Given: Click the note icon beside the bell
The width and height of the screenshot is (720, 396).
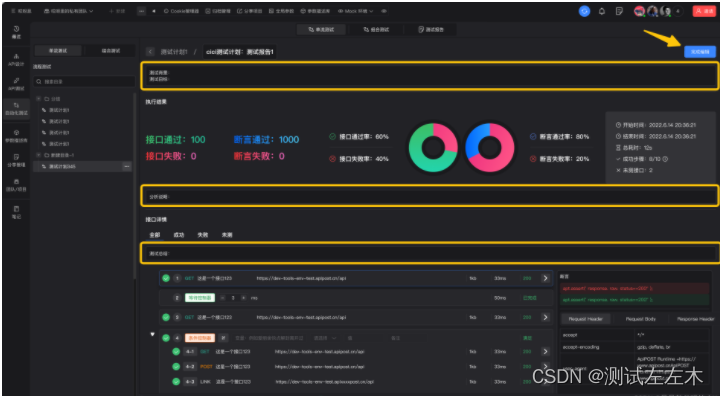Looking at the screenshot, I should tap(619, 11).
